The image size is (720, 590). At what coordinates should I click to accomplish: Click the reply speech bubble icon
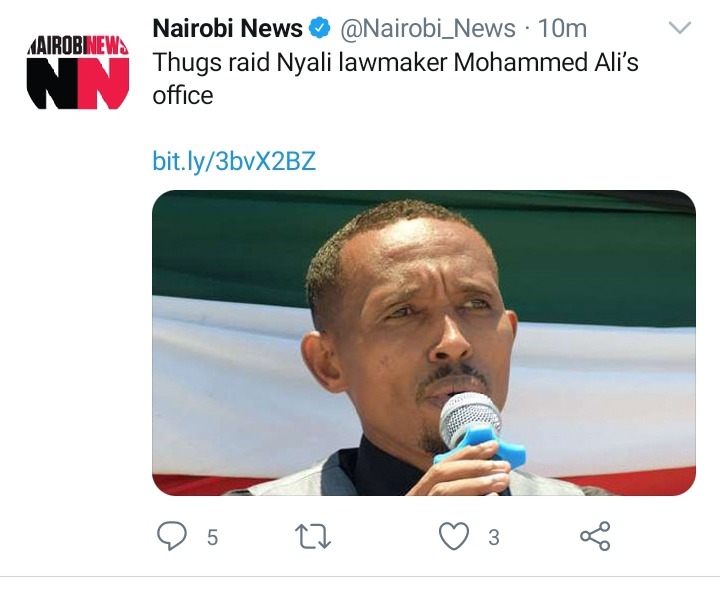point(172,536)
